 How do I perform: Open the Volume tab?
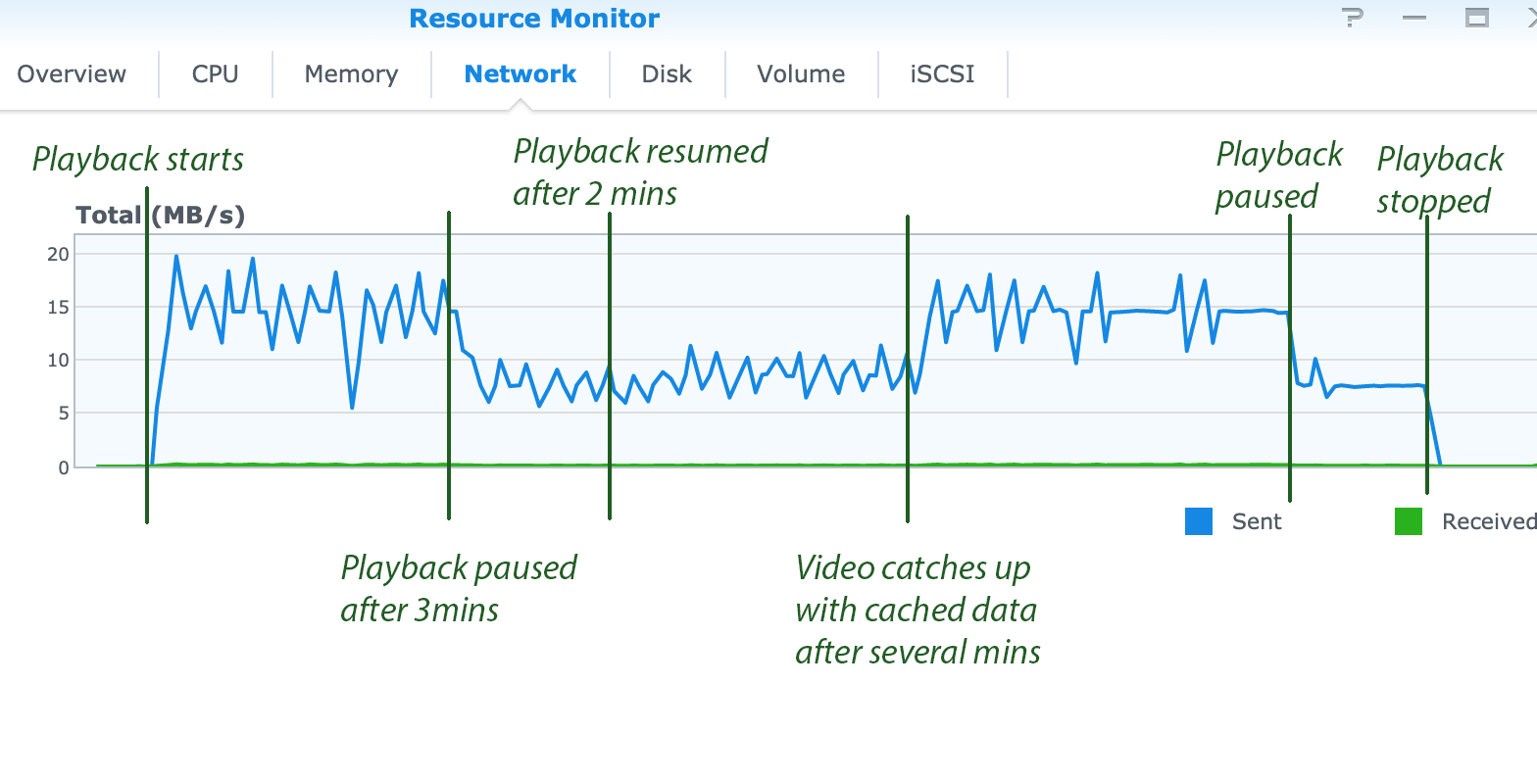coord(800,74)
